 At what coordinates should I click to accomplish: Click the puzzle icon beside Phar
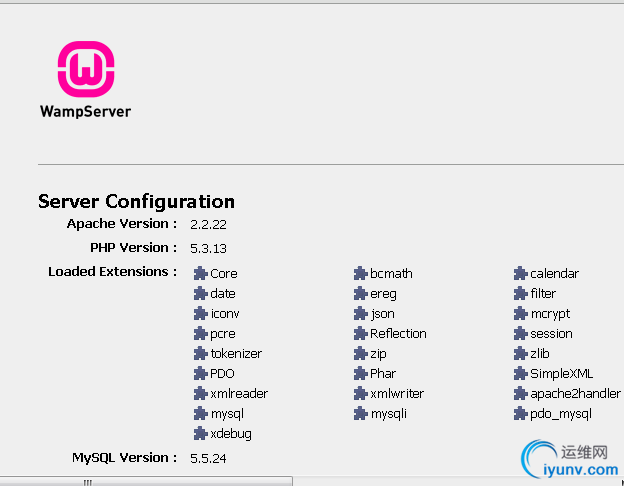pyautogui.click(x=361, y=373)
